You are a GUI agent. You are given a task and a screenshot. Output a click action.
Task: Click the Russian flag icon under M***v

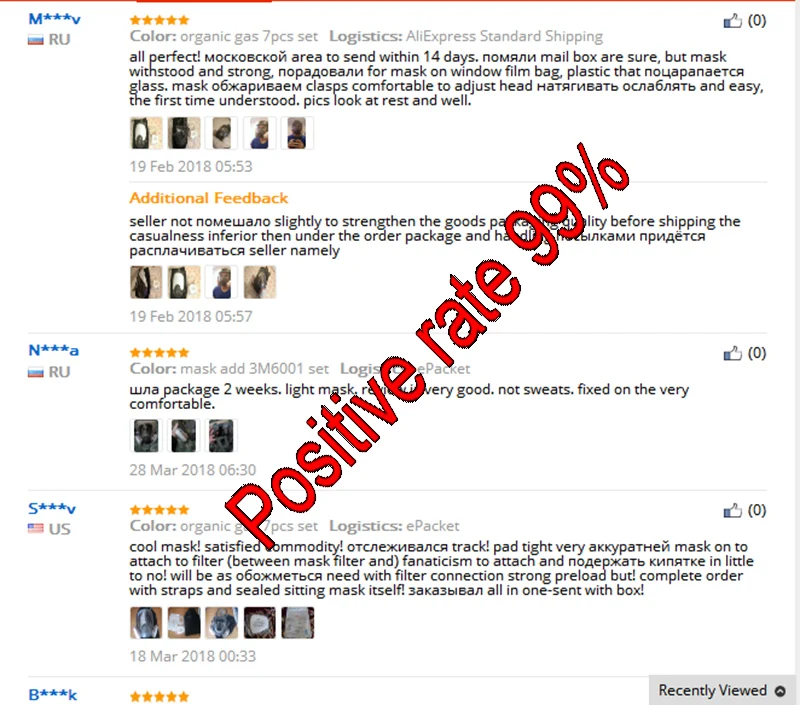pos(36,40)
